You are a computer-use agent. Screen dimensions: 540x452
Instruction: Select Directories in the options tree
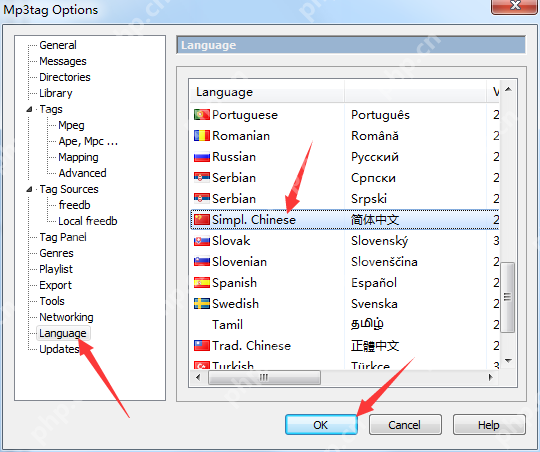coord(65,77)
